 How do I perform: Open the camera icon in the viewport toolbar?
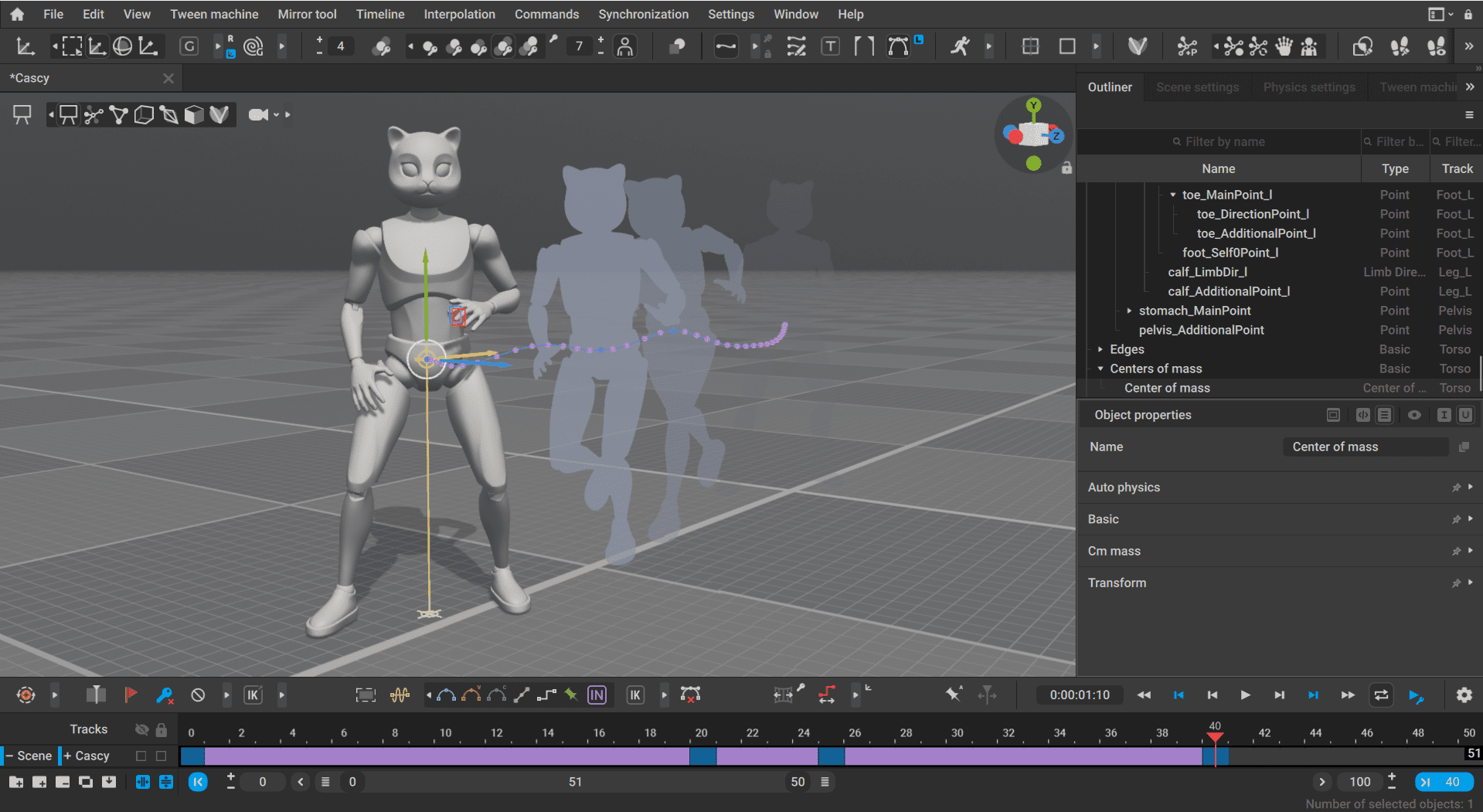259,114
